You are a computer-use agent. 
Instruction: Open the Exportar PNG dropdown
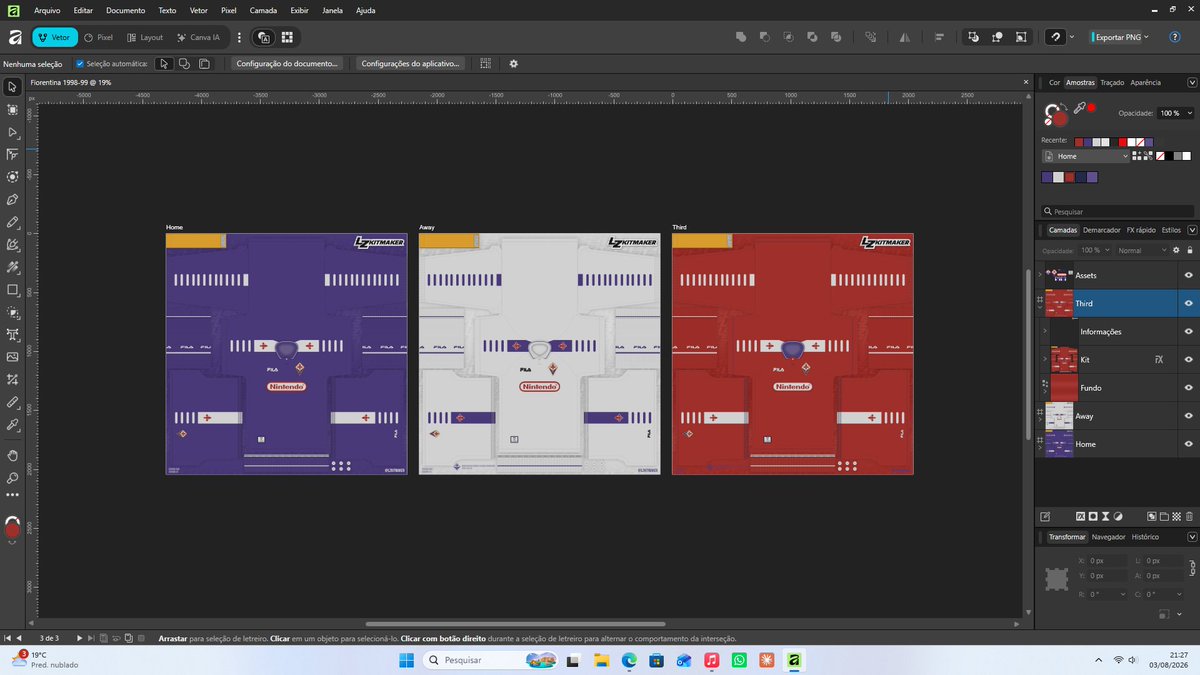[x=1146, y=37]
